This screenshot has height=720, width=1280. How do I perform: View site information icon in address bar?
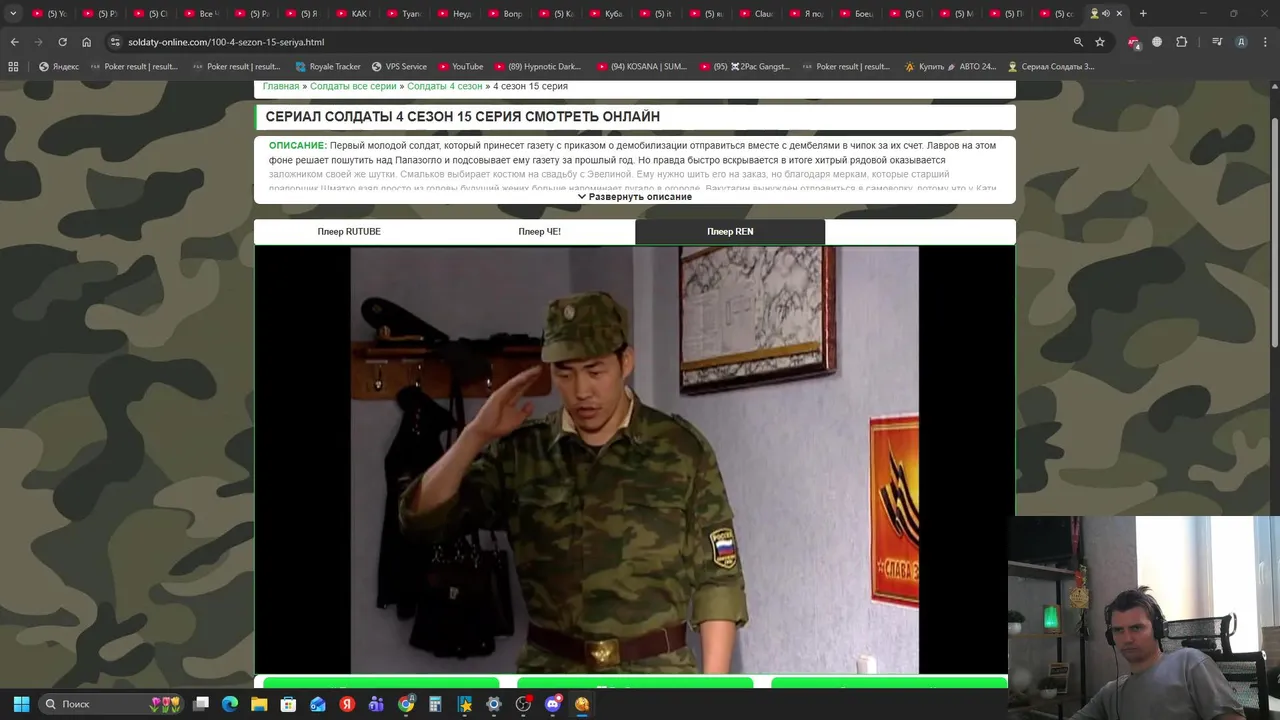point(115,42)
